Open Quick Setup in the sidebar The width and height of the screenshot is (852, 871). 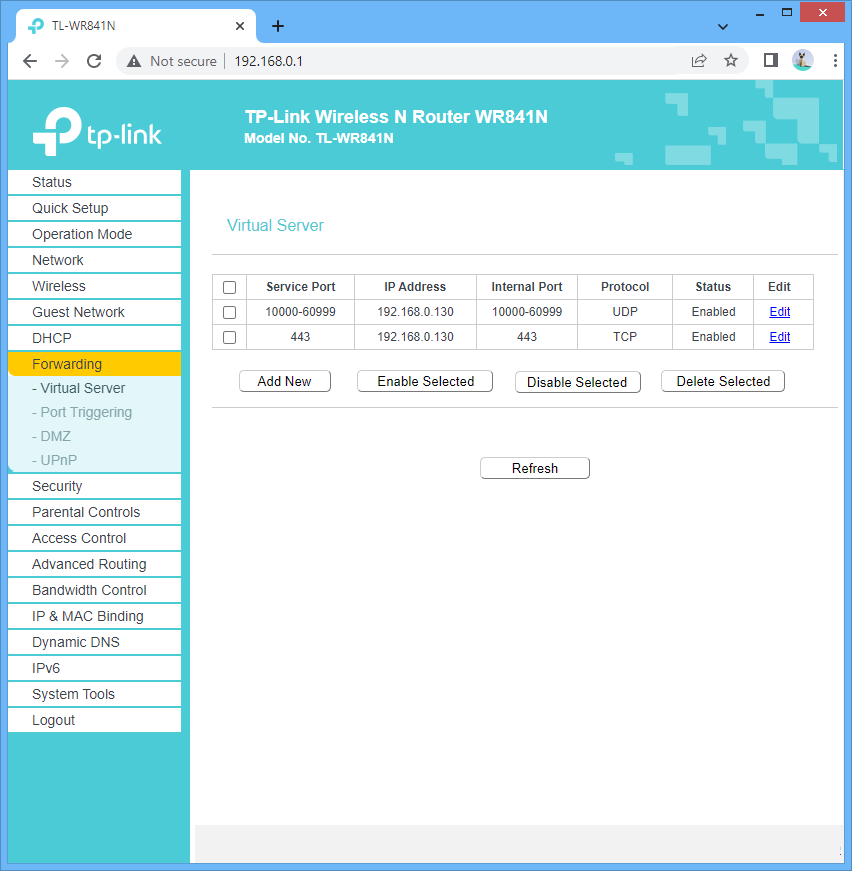tap(94, 208)
